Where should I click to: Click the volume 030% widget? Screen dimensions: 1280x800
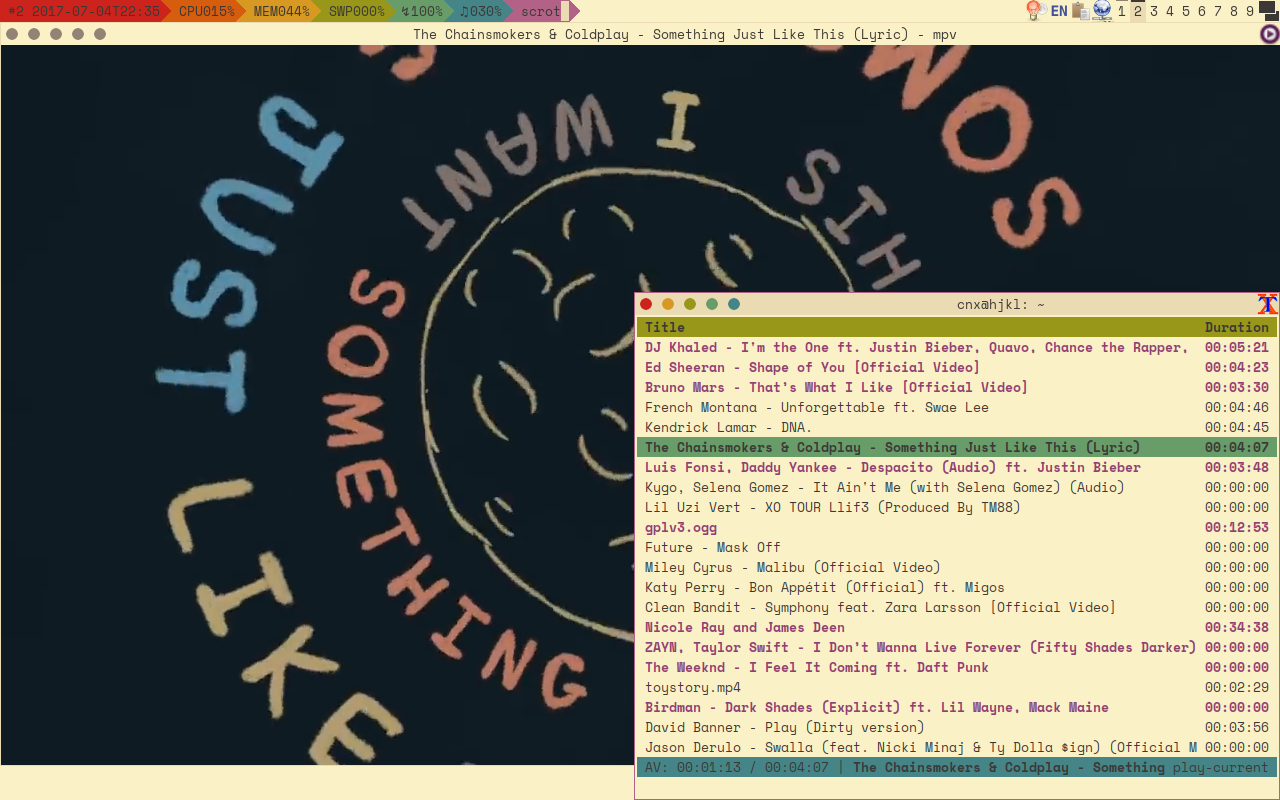481,11
